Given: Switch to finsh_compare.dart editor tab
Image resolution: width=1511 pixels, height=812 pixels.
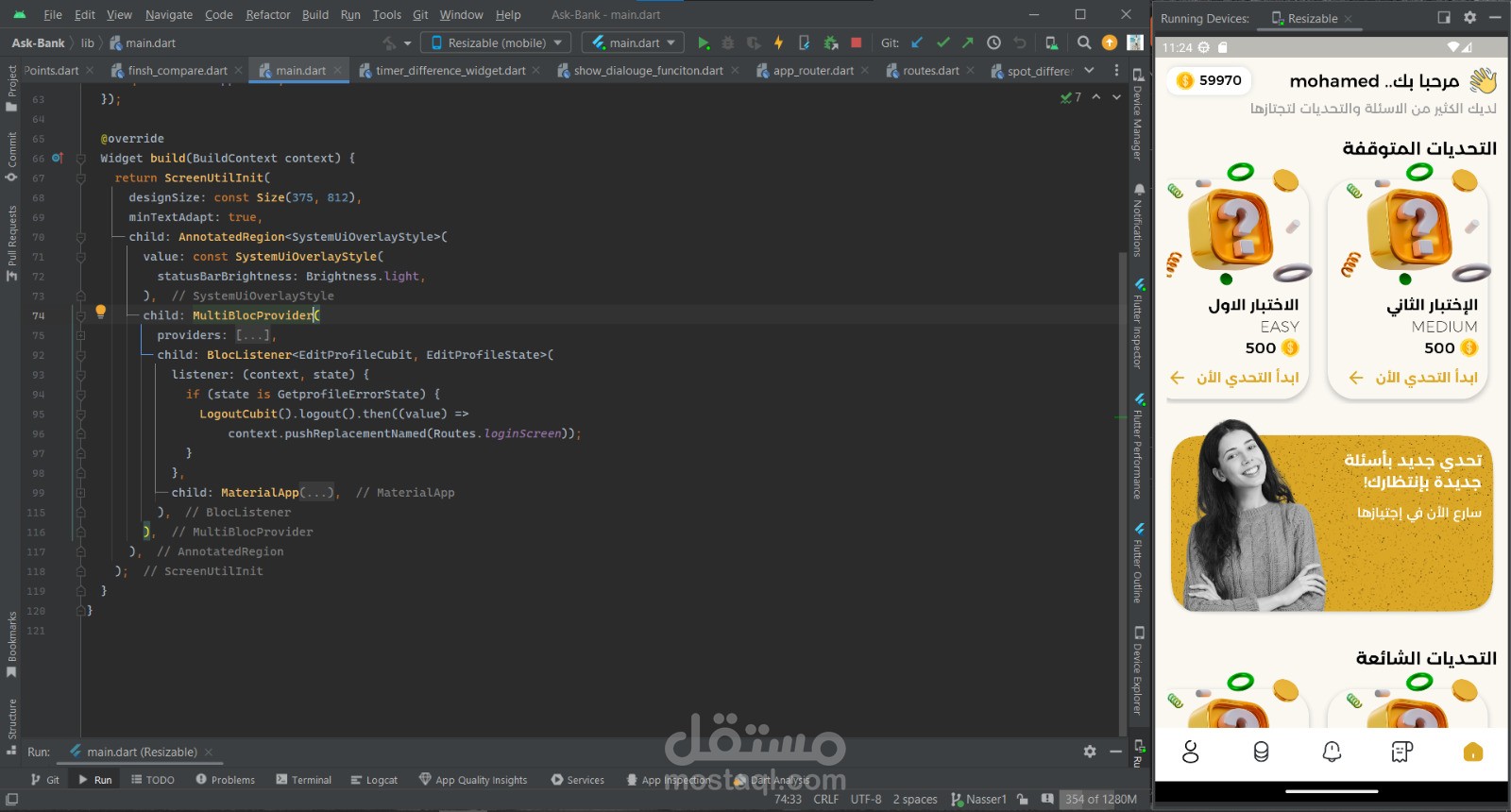Looking at the screenshot, I should (178, 70).
